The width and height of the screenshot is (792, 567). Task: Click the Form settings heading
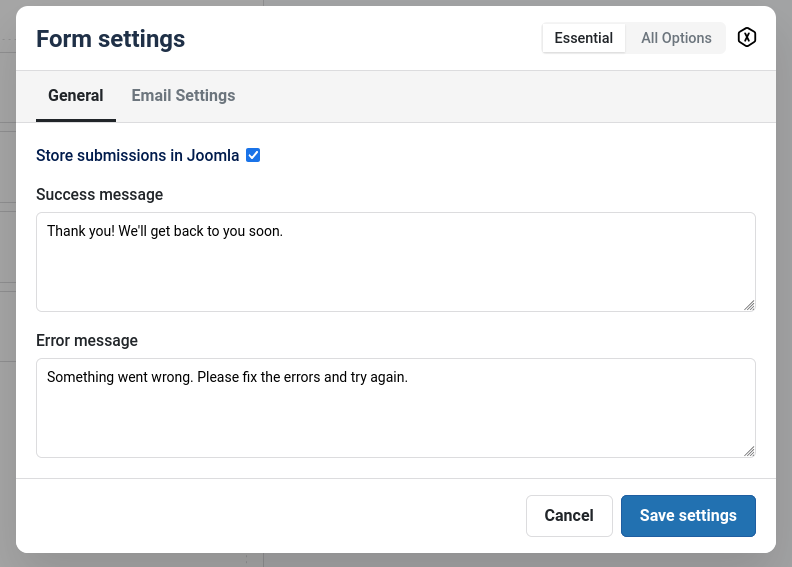pos(111,39)
